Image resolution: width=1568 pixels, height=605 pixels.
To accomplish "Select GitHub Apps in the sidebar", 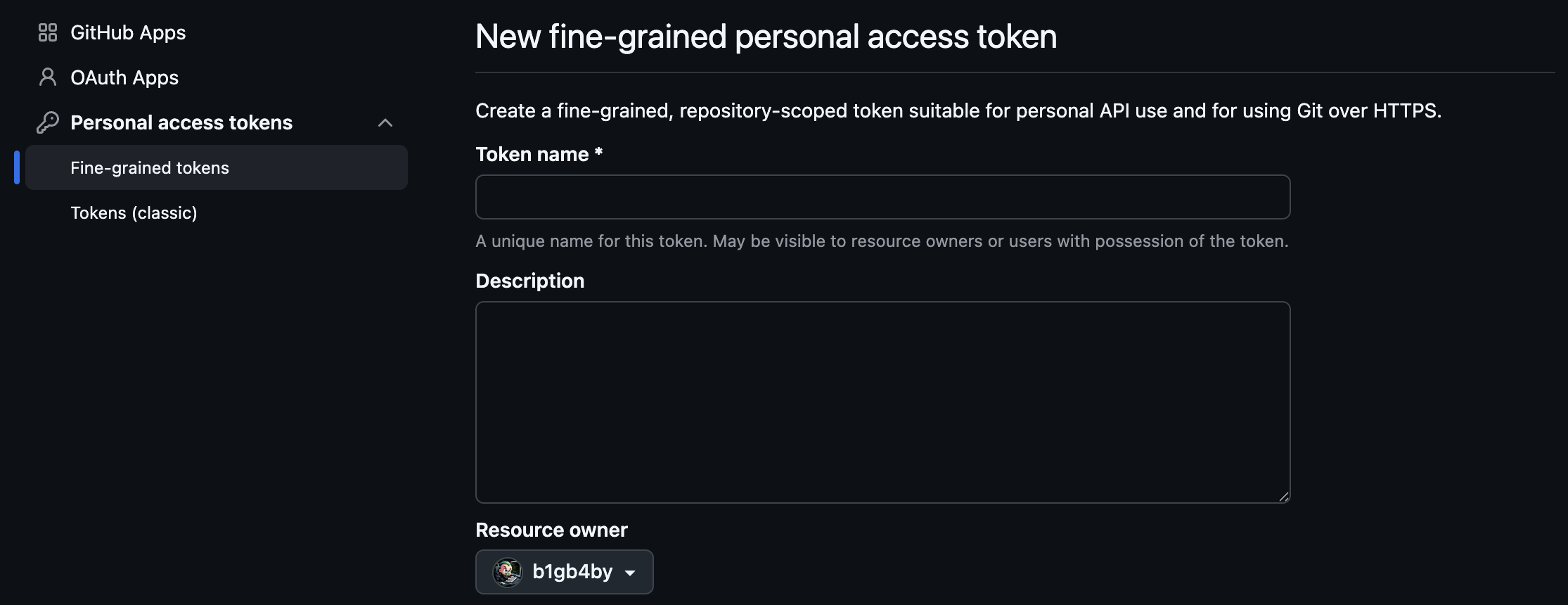I will 127,32.
